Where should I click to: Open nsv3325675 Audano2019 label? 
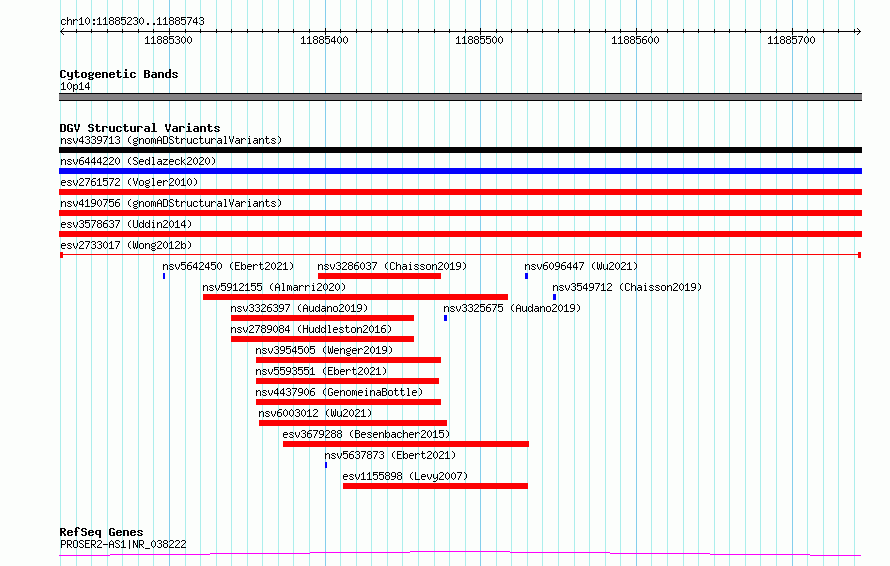[x=512, y=308]
